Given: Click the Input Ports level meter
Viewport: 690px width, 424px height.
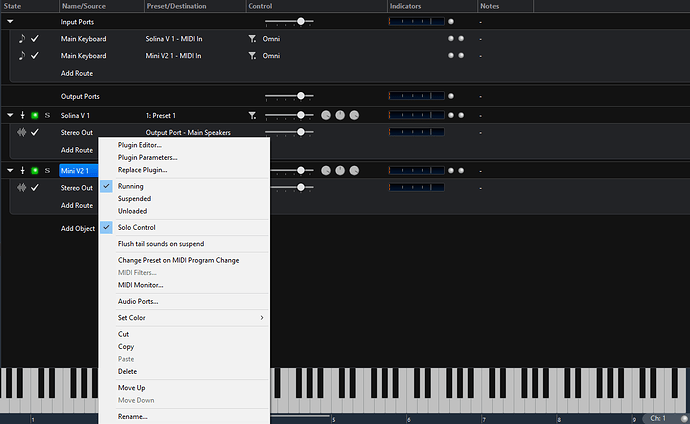Looking at the screenshot, I should [x=416, y=21].
